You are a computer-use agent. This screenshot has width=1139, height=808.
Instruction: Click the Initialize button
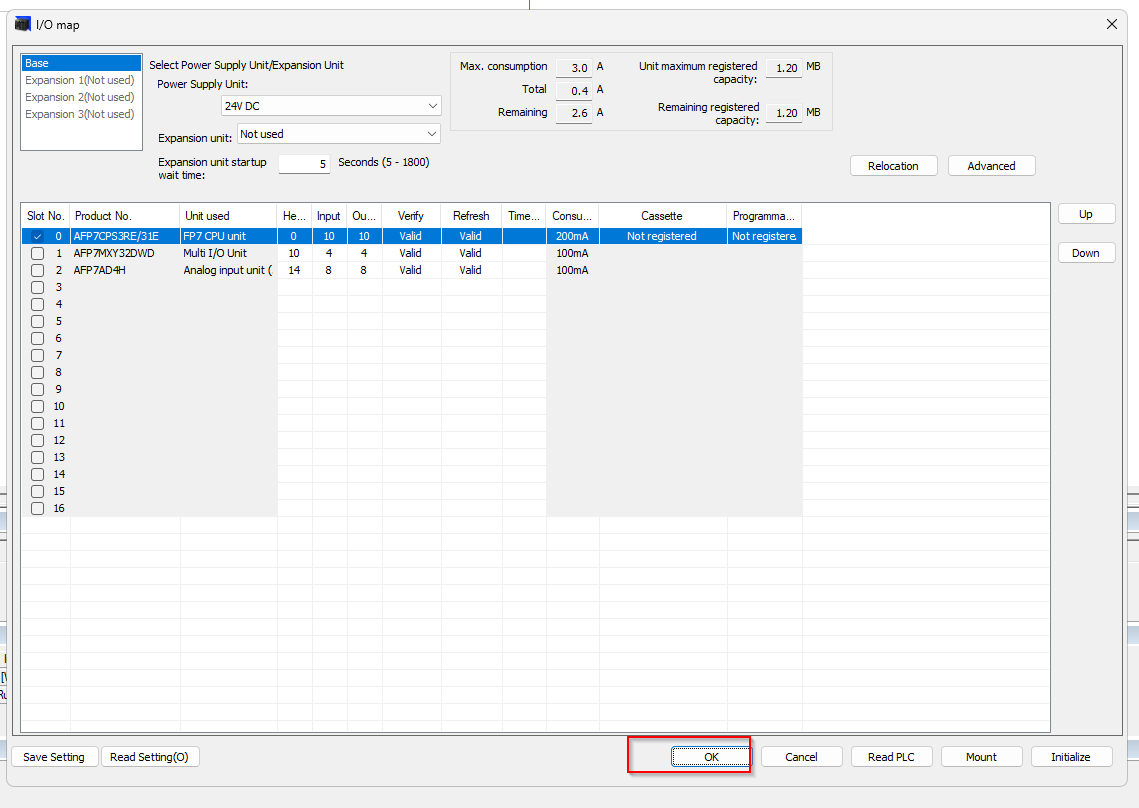(1071, 756)
